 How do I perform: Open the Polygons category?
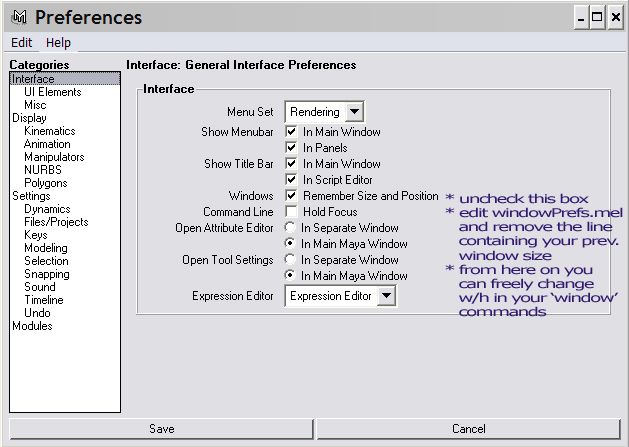[x=46, y=183]
